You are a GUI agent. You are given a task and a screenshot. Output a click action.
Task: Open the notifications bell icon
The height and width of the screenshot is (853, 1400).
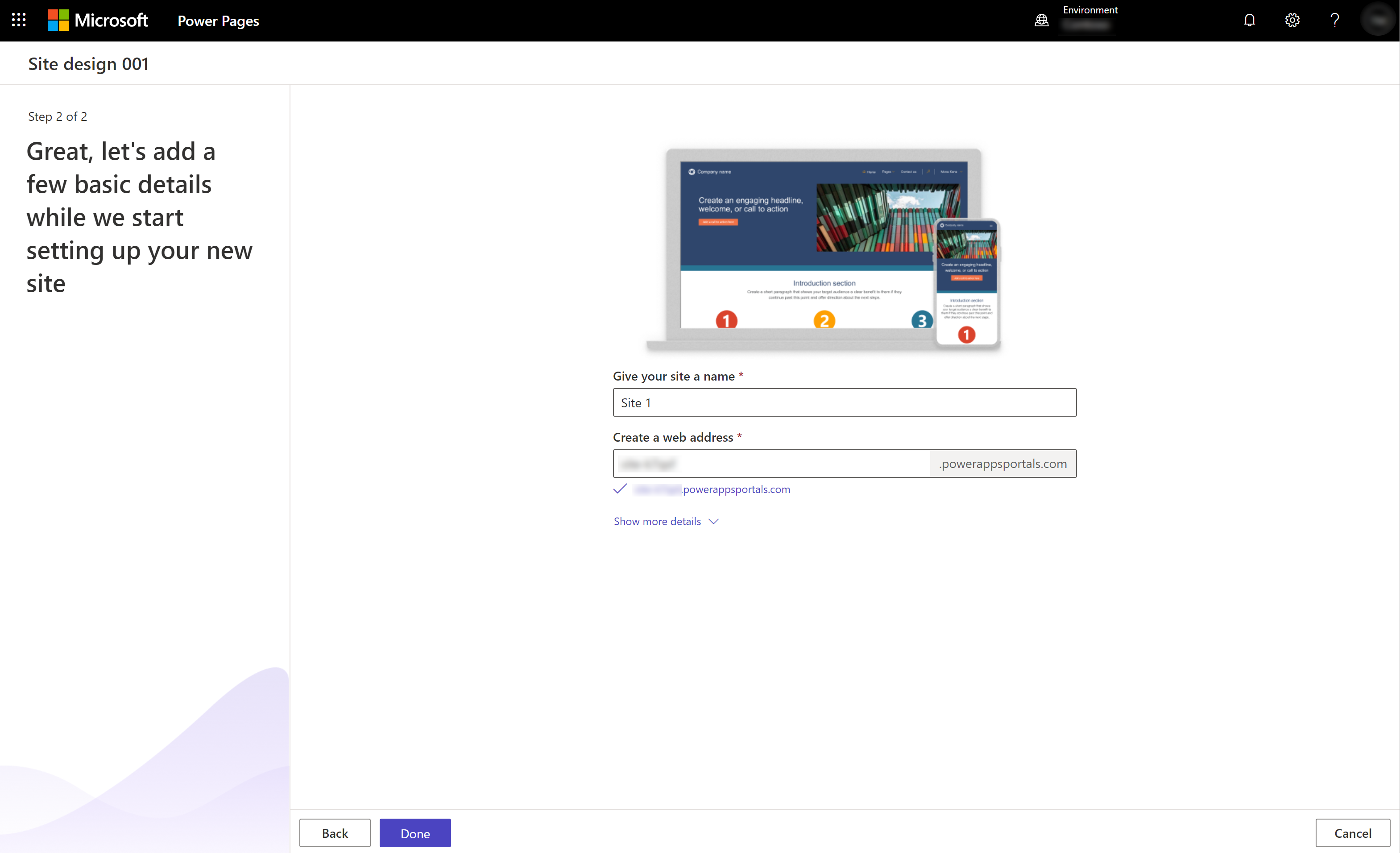(1250, 20)
